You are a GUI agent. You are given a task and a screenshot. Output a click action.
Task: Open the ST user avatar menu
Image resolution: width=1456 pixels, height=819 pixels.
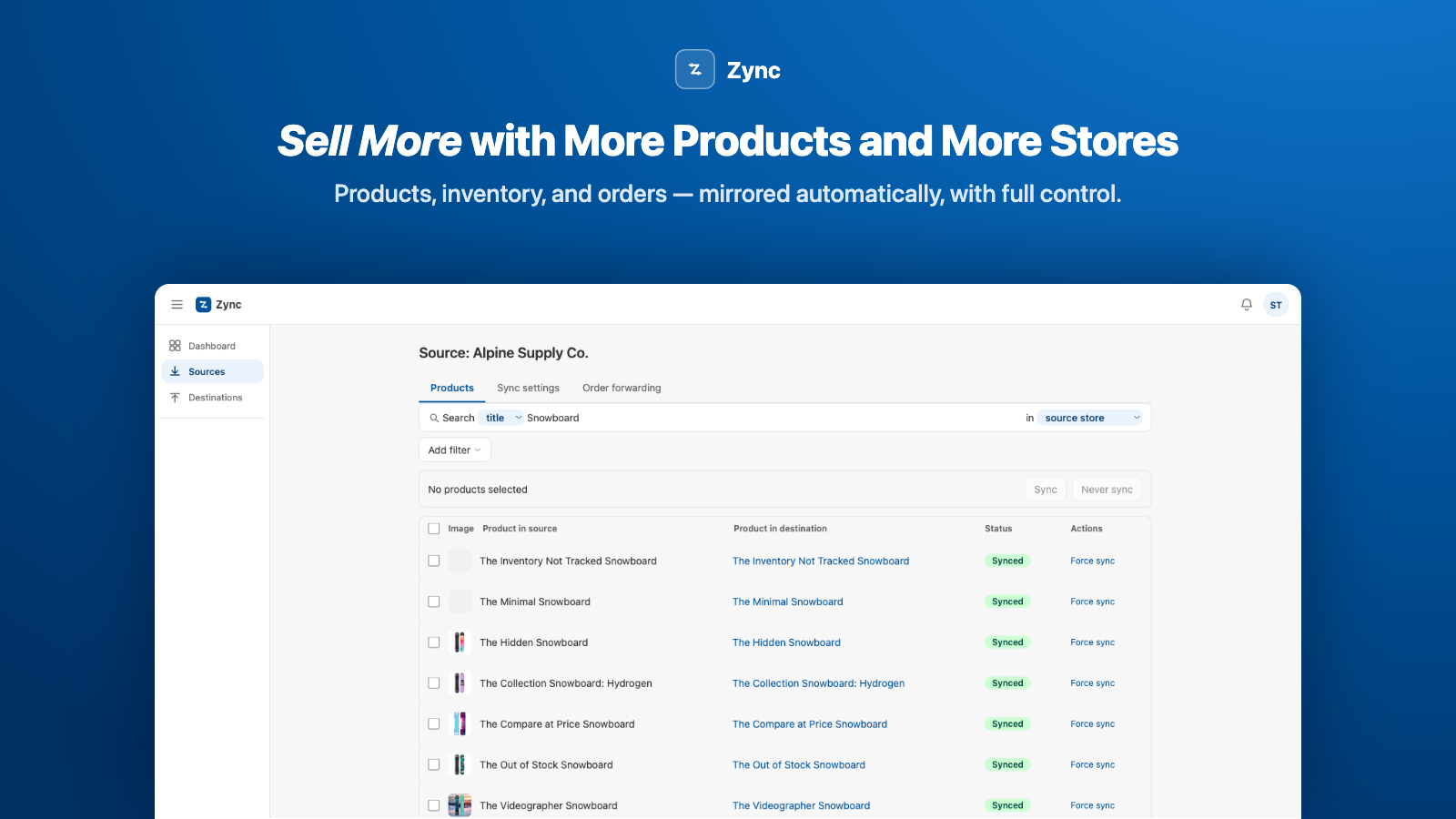coord(1276,305)
